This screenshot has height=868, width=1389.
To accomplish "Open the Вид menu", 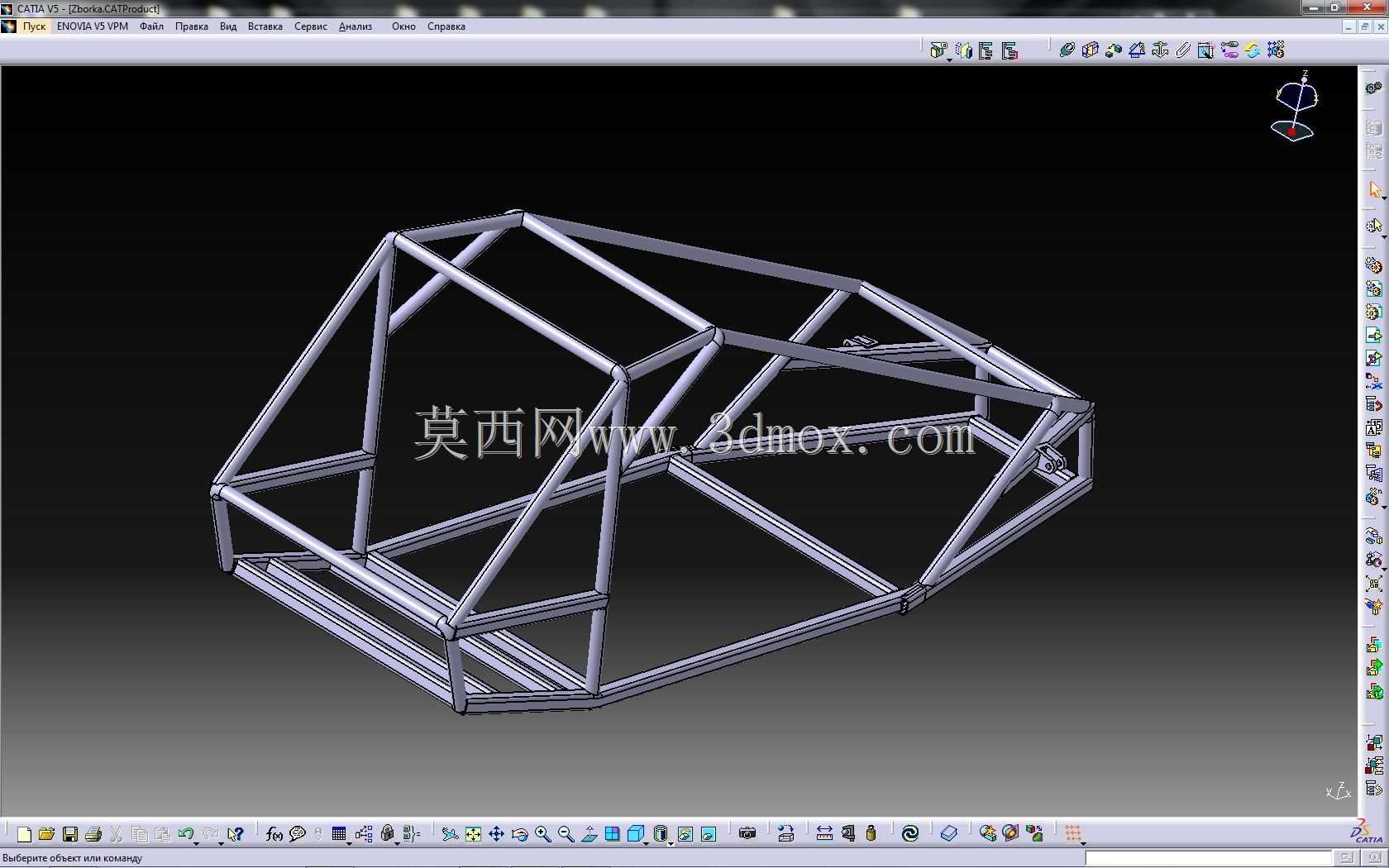I will click(x=228, y=26).
